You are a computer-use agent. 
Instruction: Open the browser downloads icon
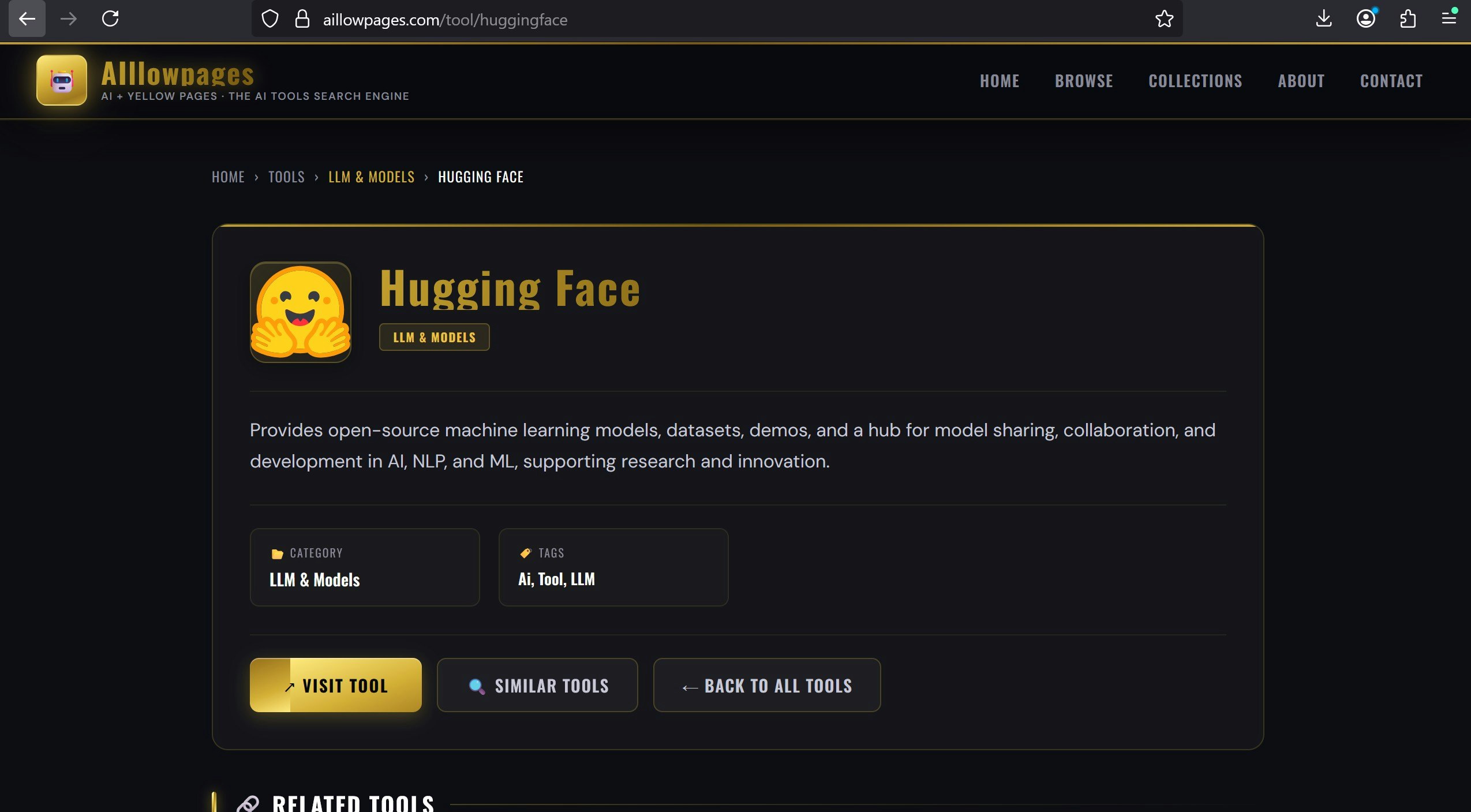click(x=1324, y=19)
